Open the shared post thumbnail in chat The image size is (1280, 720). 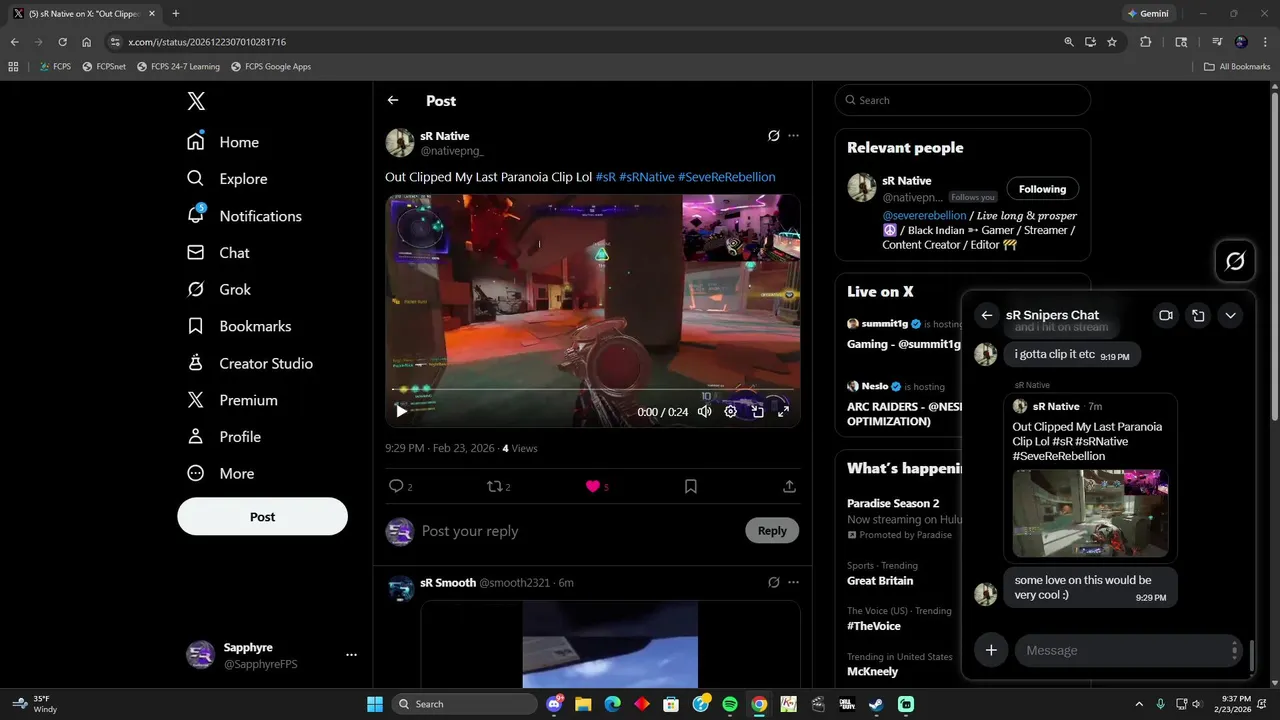[1090, 513]
